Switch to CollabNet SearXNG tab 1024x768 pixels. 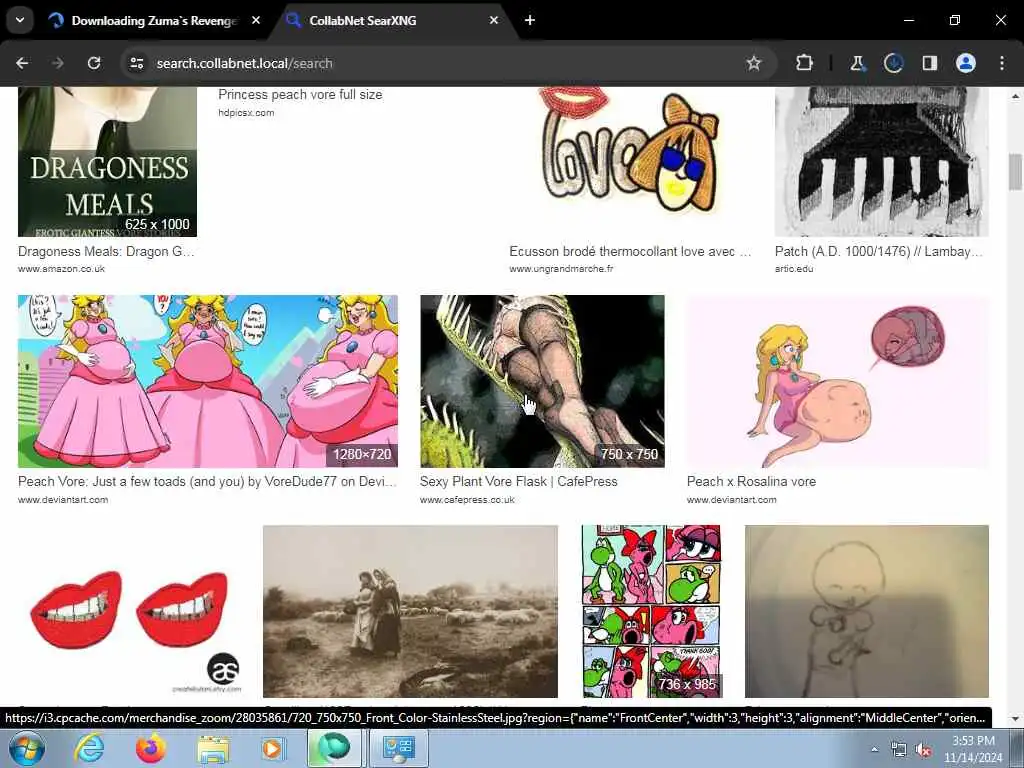pos(393,20)
